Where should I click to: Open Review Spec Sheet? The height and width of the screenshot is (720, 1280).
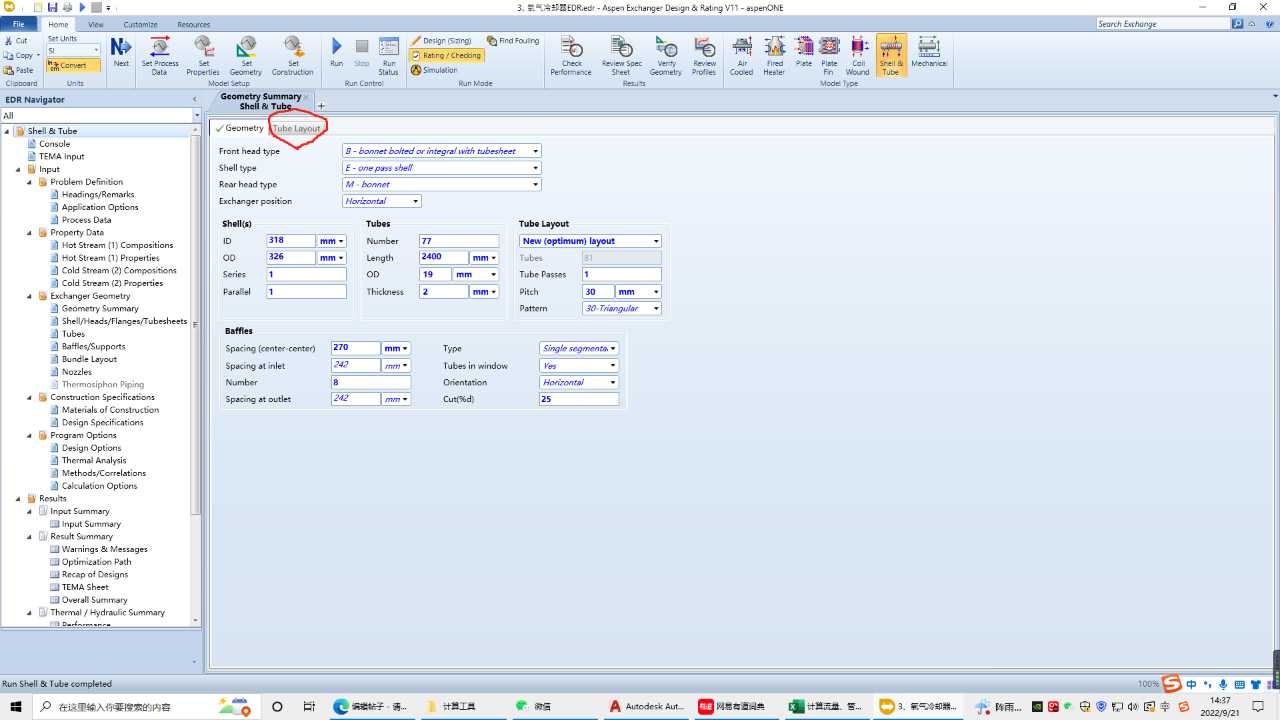tap(621, 55)
